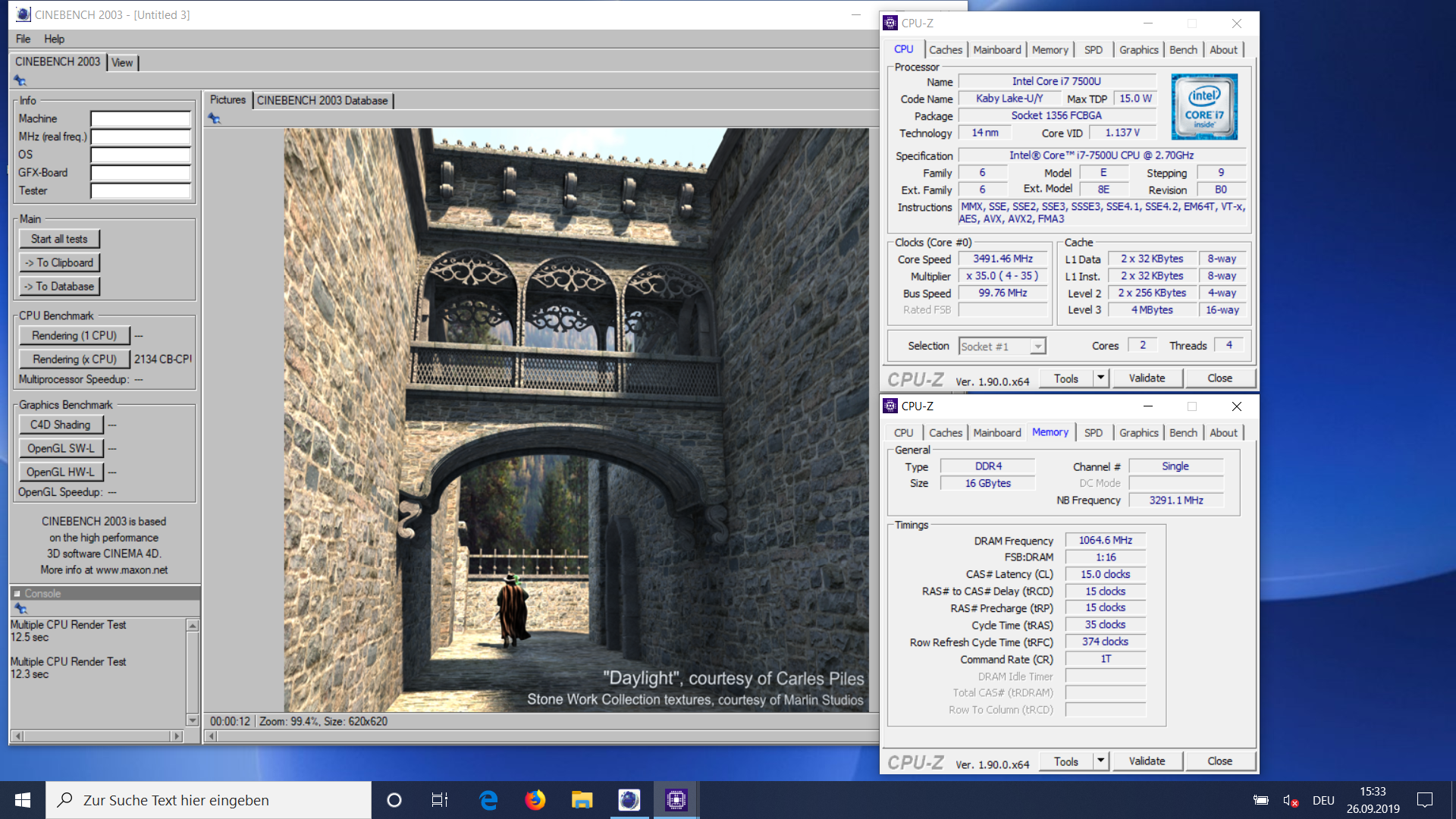Open the Help menu in CINEBENCH

click(x=54, y=39)
